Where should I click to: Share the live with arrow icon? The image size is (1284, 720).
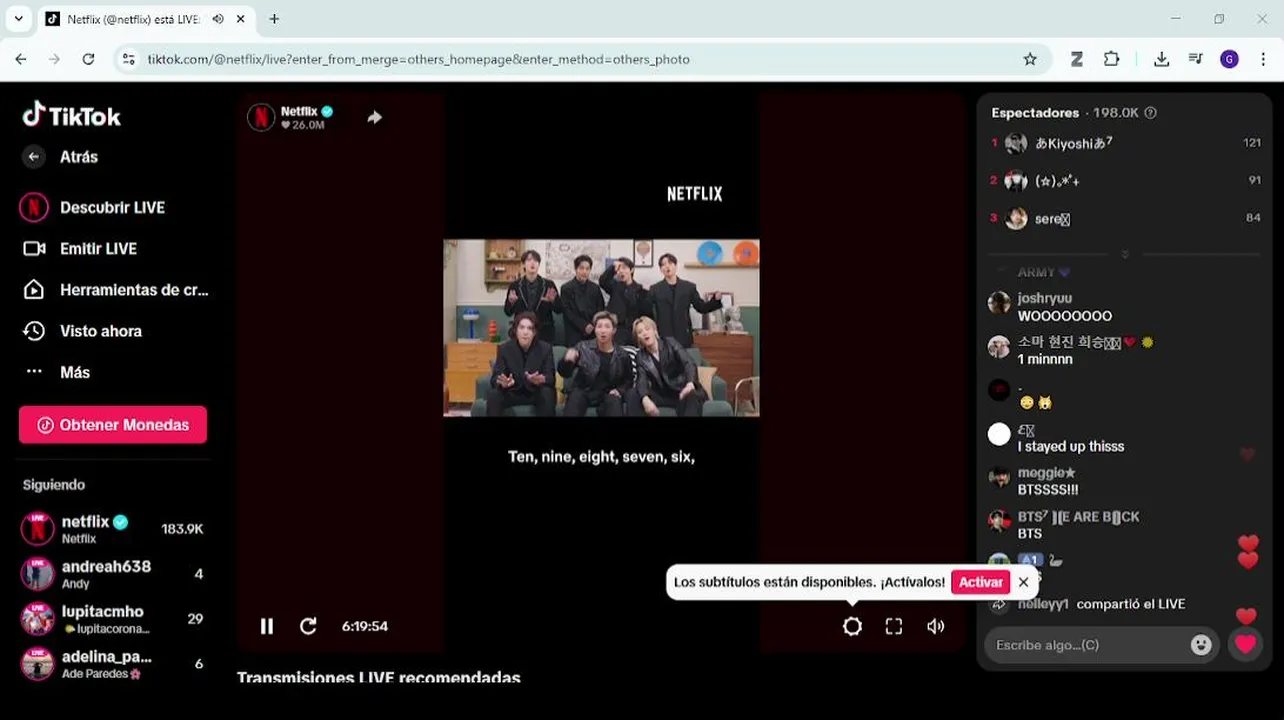coord(374,117)
